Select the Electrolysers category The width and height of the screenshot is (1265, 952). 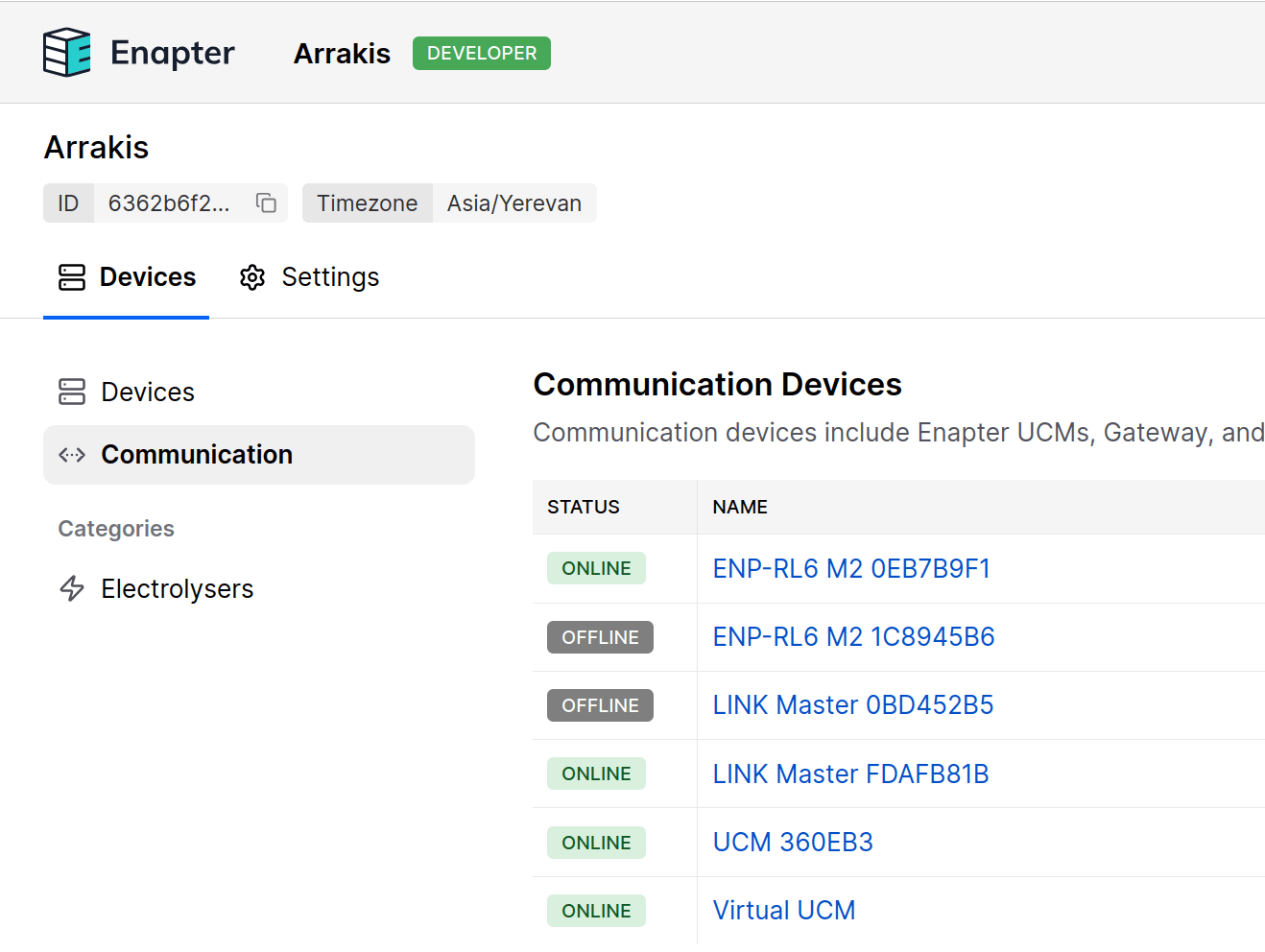click(177, 588)
